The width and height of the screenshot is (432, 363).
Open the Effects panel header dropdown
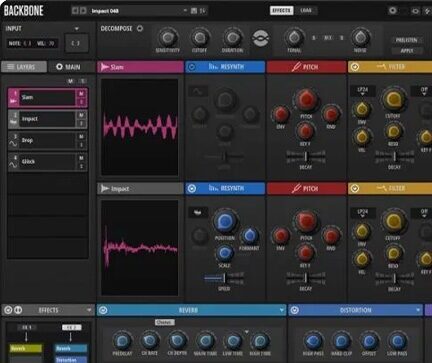tap(89, 310)
